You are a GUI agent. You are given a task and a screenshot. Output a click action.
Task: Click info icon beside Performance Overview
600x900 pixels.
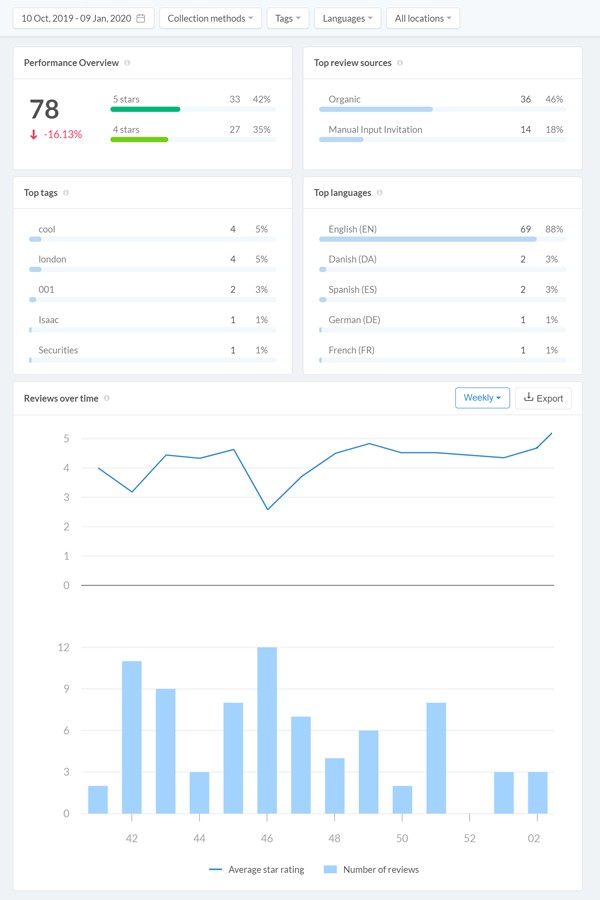point(127,63)
